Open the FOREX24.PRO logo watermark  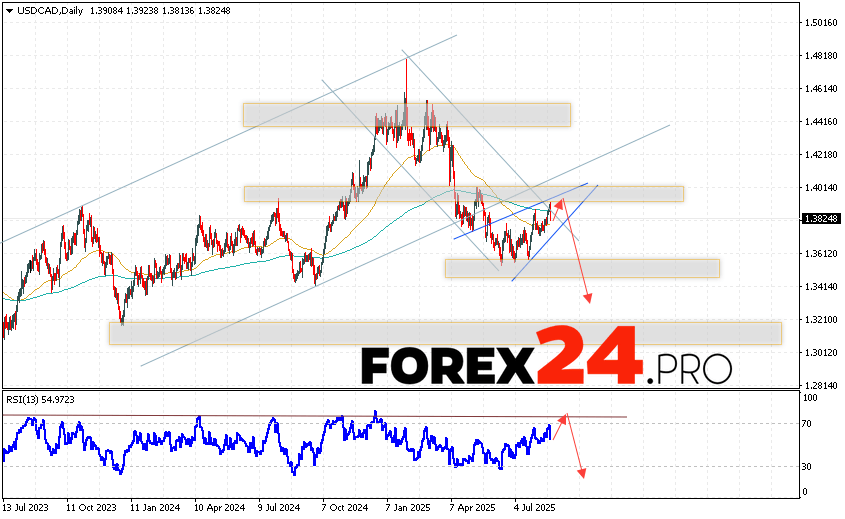coord(547,359)
